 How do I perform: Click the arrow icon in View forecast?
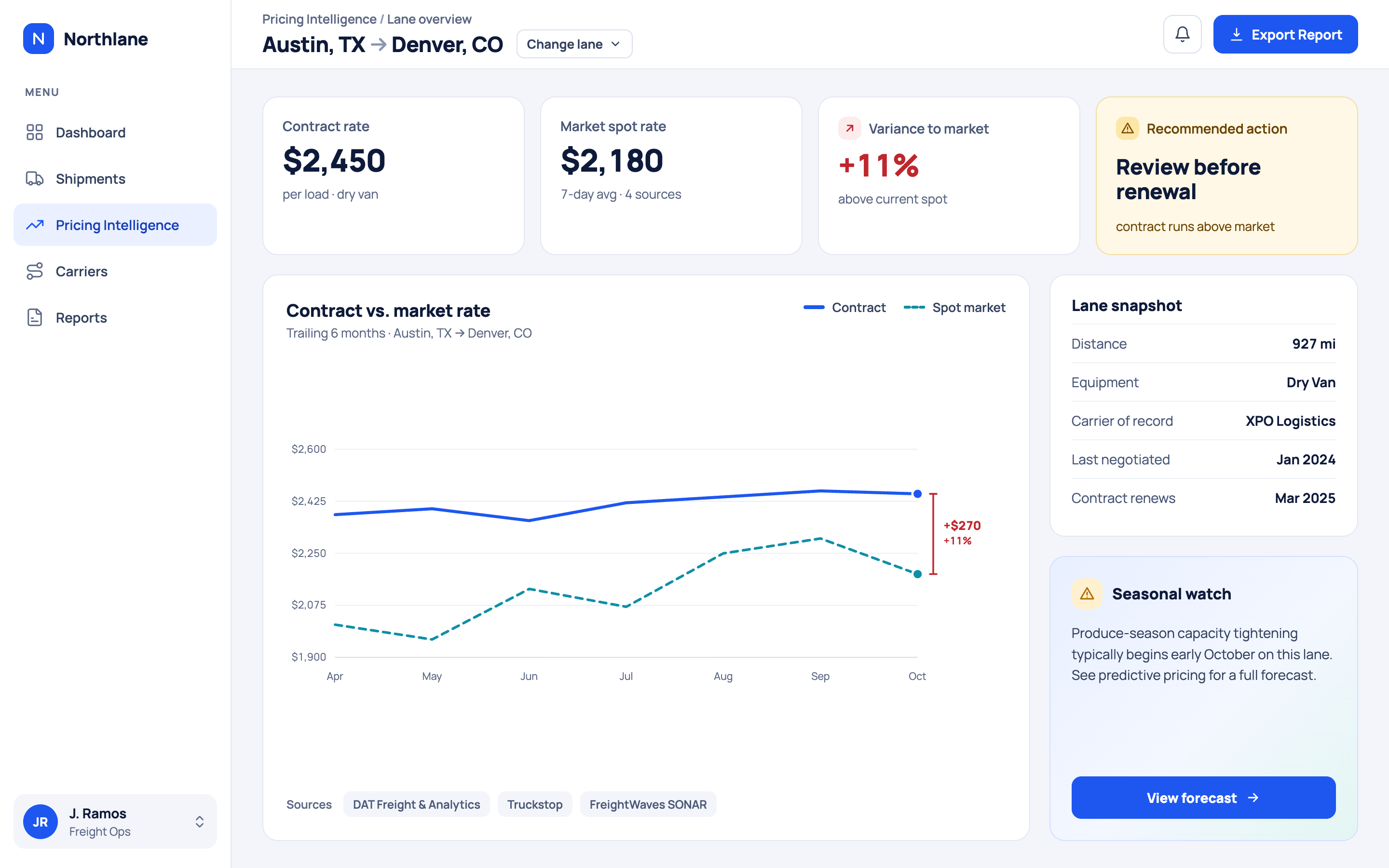click(x=1253, y=798)
